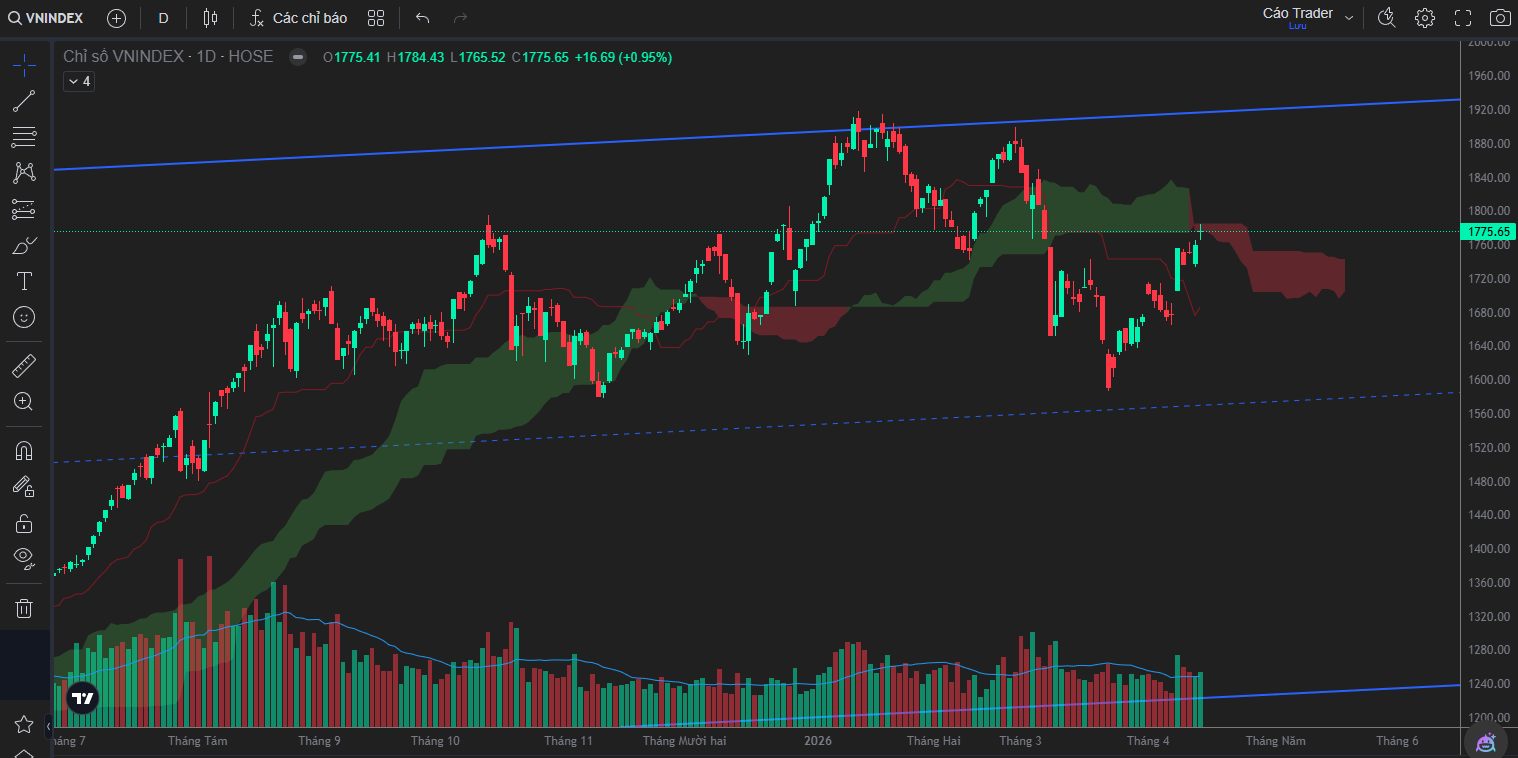Switch chart to fullscreen mode

(x=1463, y=18)
